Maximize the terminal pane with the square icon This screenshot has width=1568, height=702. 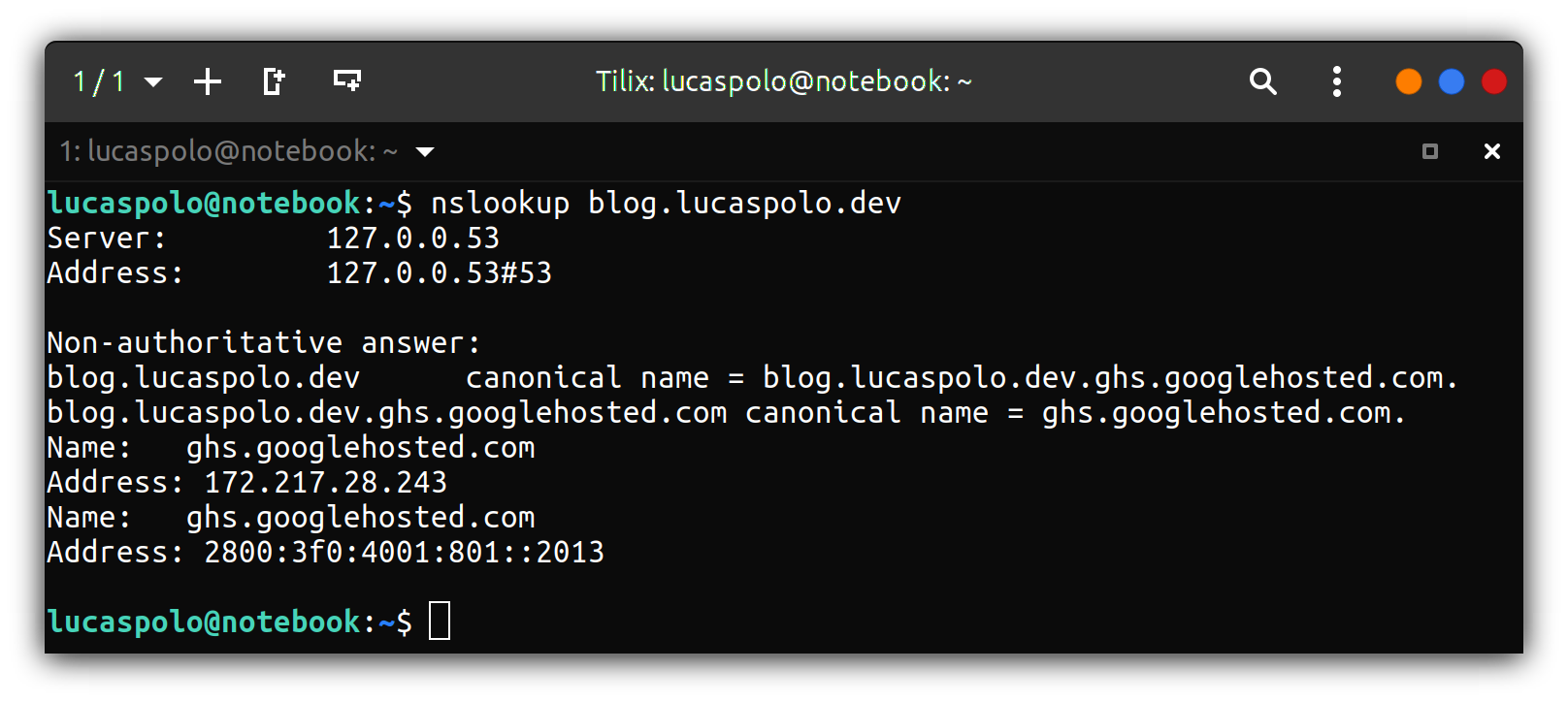(1429, 151)
